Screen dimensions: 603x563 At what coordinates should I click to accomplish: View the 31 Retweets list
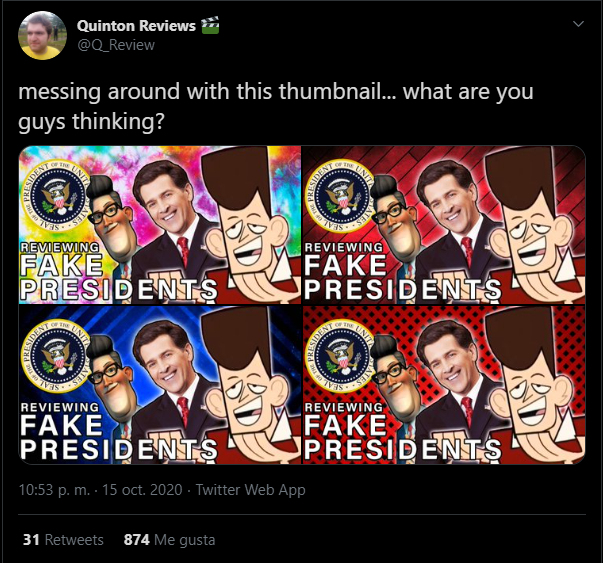tap(63, 540)
